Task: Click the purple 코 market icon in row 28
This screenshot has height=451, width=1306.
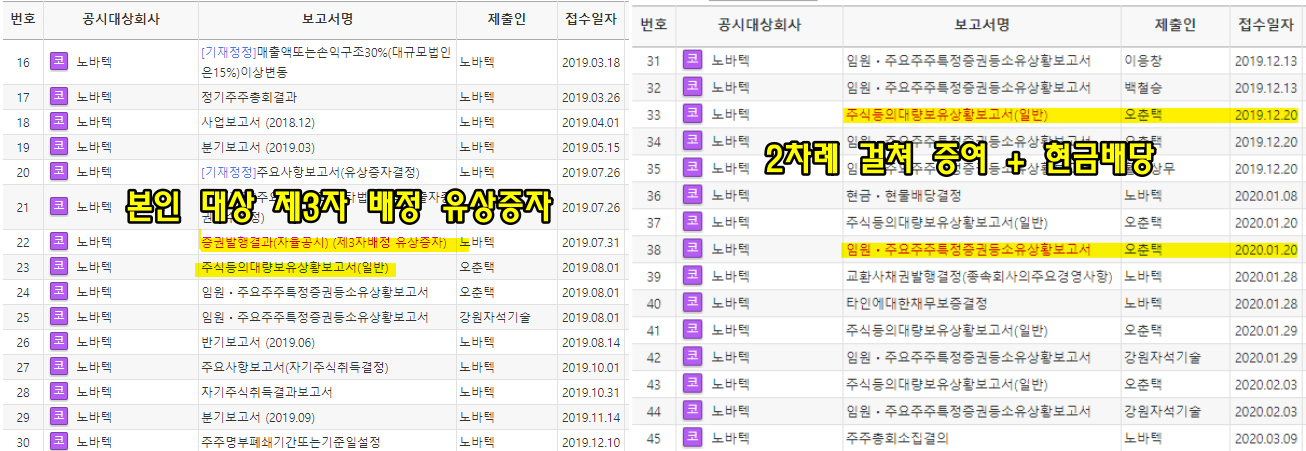Action: coord(59,392)
